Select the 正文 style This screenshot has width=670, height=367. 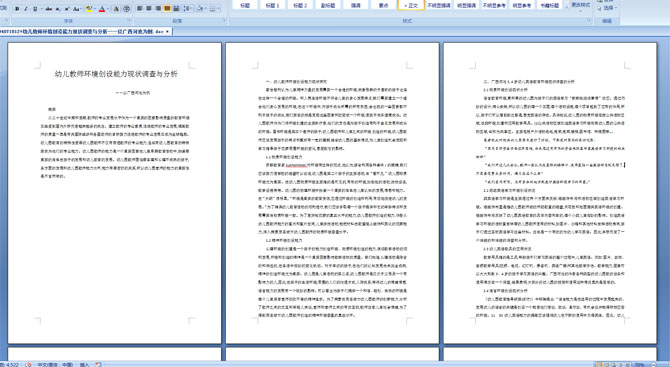411,5
